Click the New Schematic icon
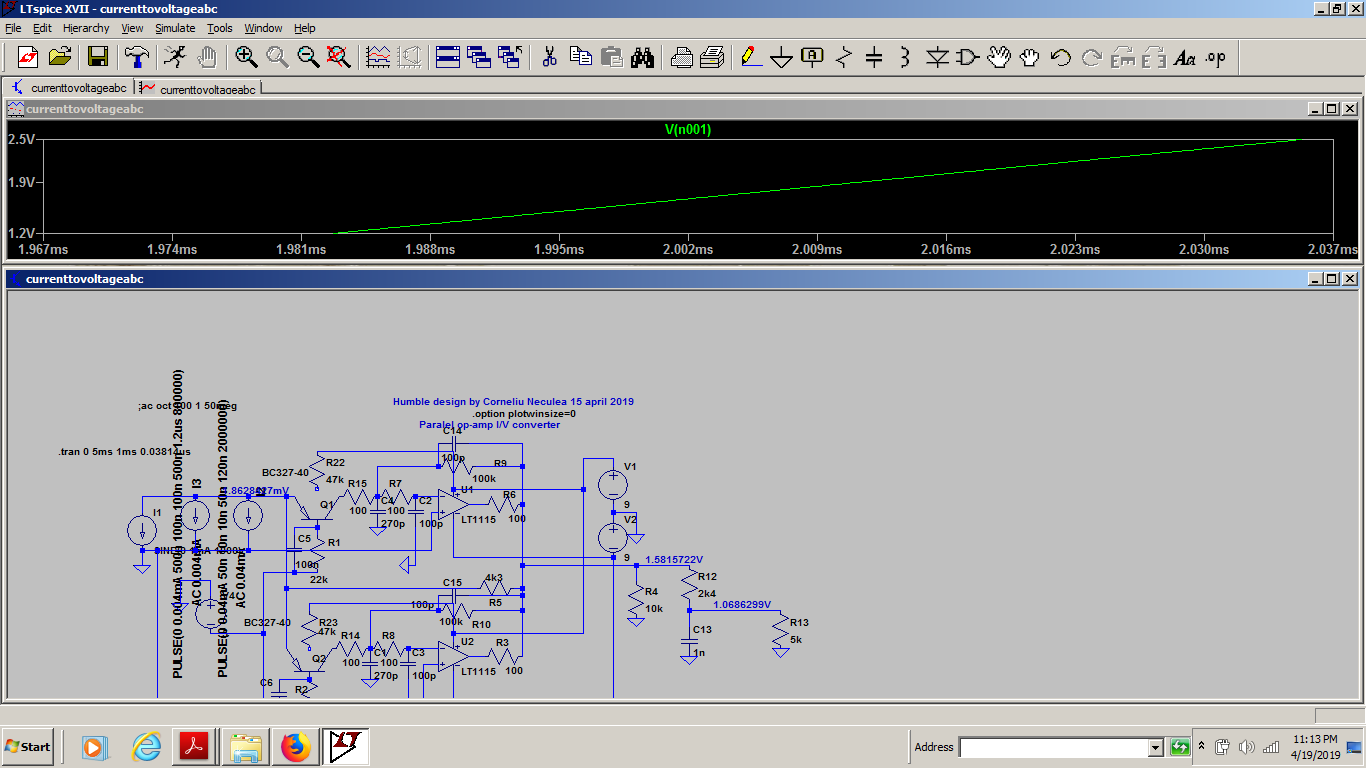 click(27, 57)
